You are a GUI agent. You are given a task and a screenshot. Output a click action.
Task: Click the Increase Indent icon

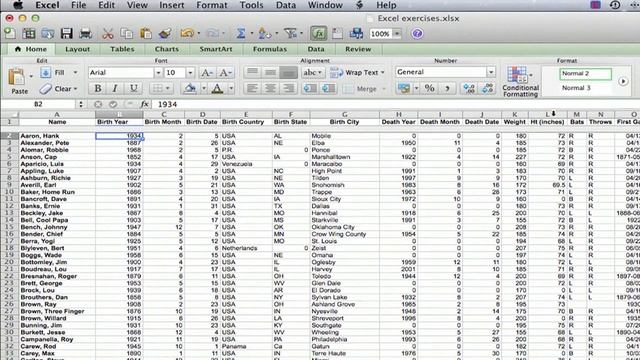[328, 88]
